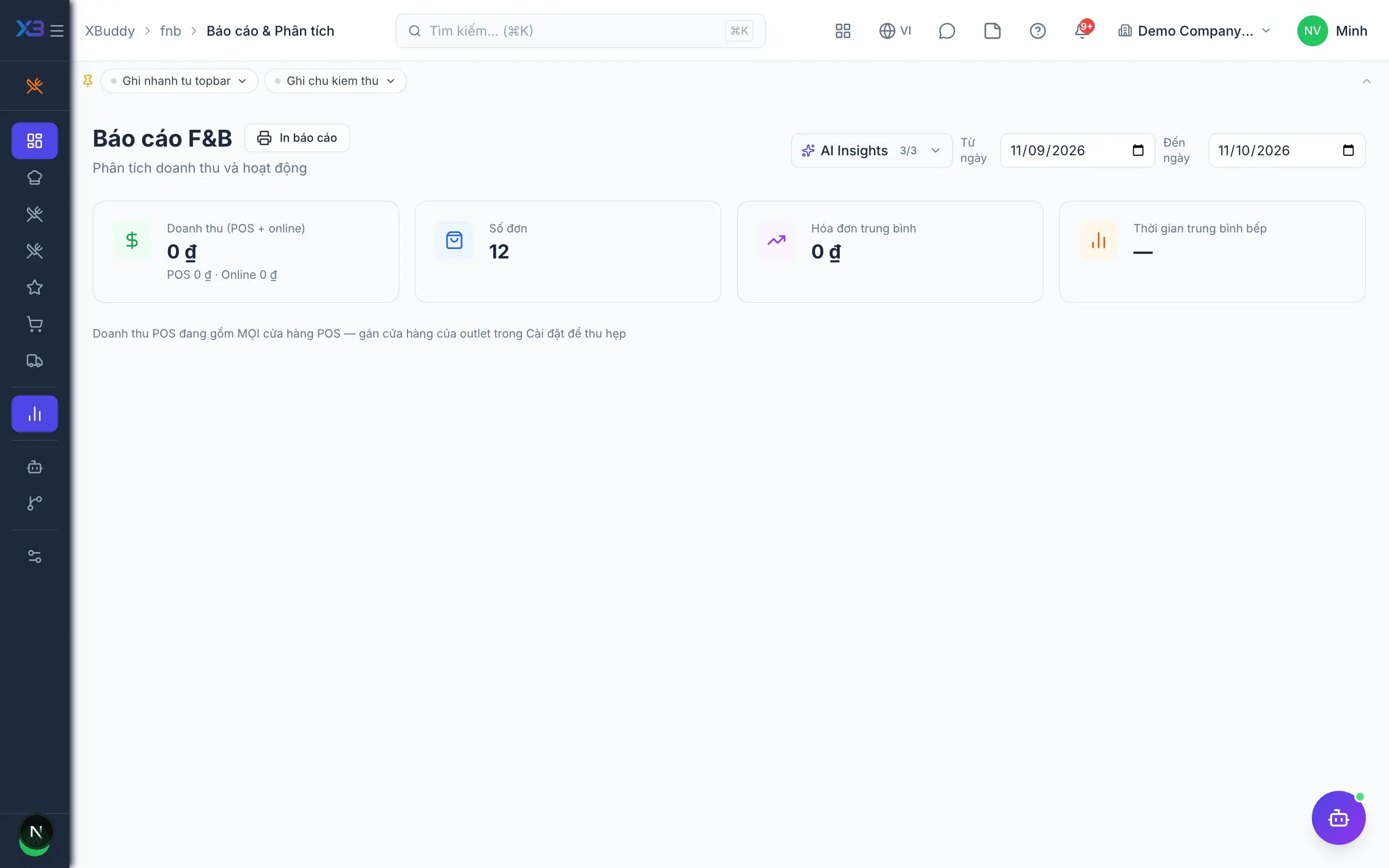This screenshot has width=1389, height=868.
Task: Open the sliders settings icon in sidebar
Action: point(34,556)
